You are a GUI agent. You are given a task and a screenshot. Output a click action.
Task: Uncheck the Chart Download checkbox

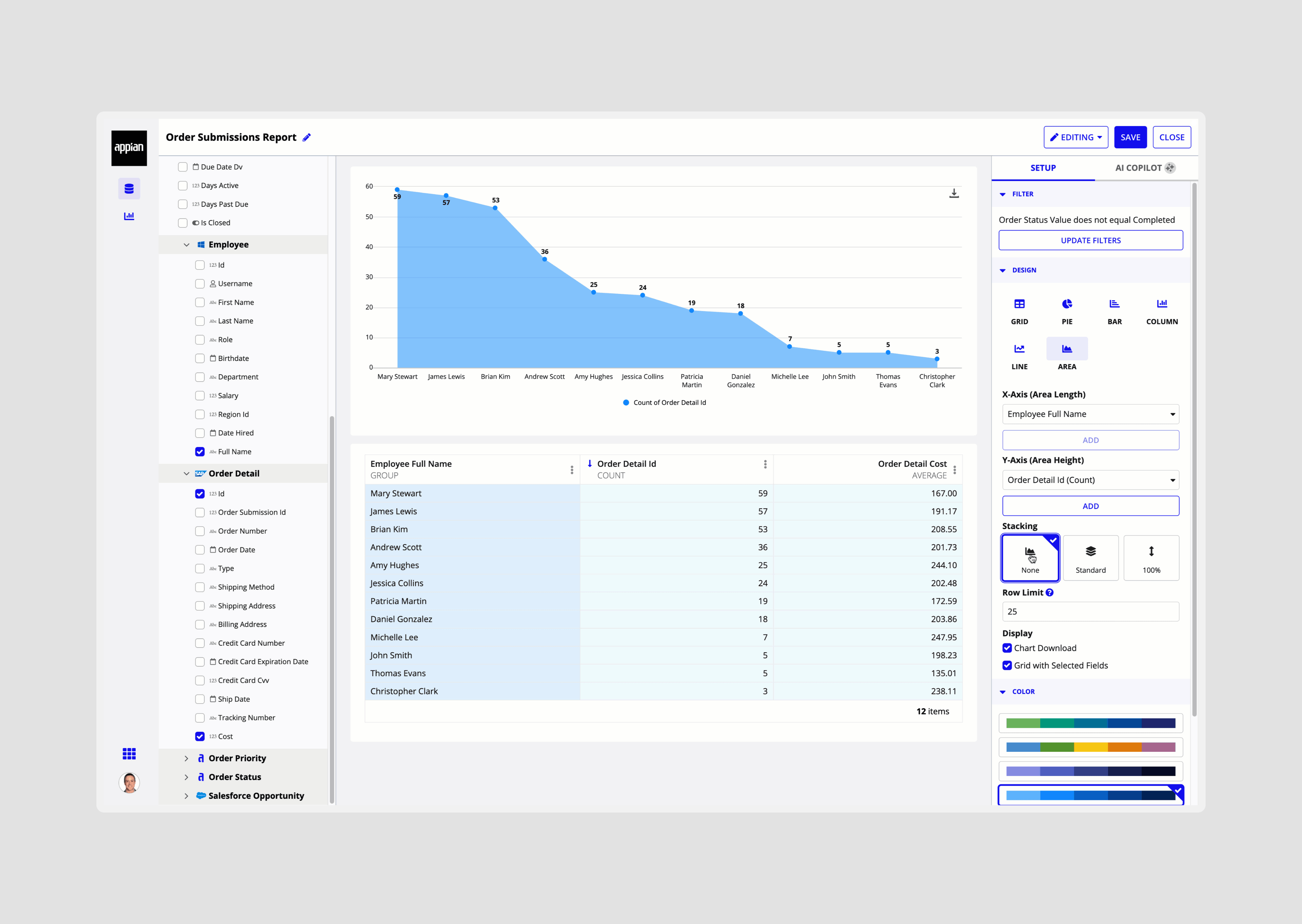[1007, 648]
